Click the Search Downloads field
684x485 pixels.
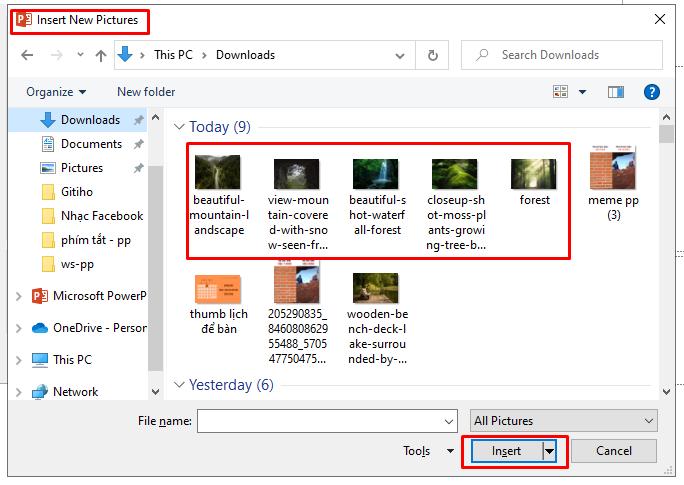pyautogui.click(x=562, y=55)
